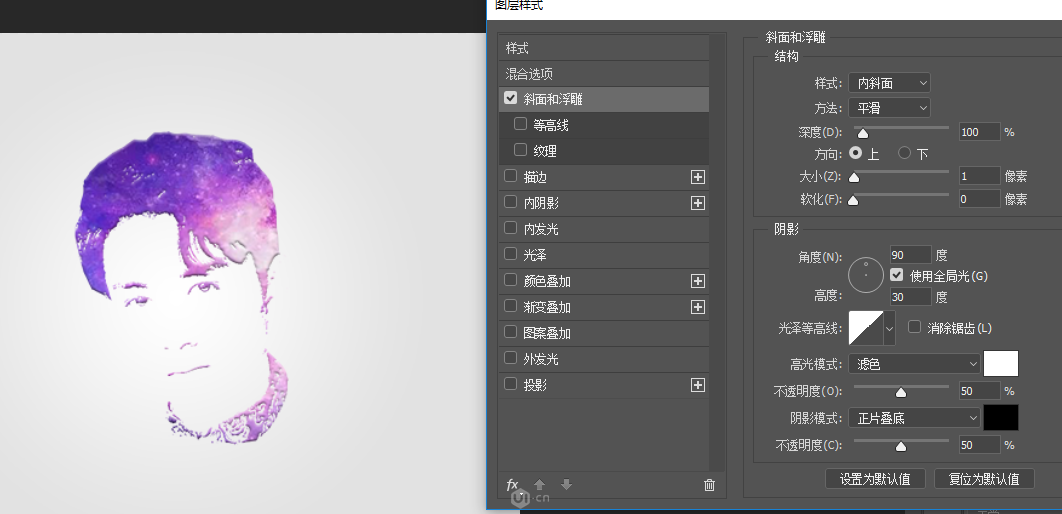Click the 光泽等高线 contour thumbnail
This screenshot has width=1062, height=514.
pyautogui.click(x=866, y=328)
